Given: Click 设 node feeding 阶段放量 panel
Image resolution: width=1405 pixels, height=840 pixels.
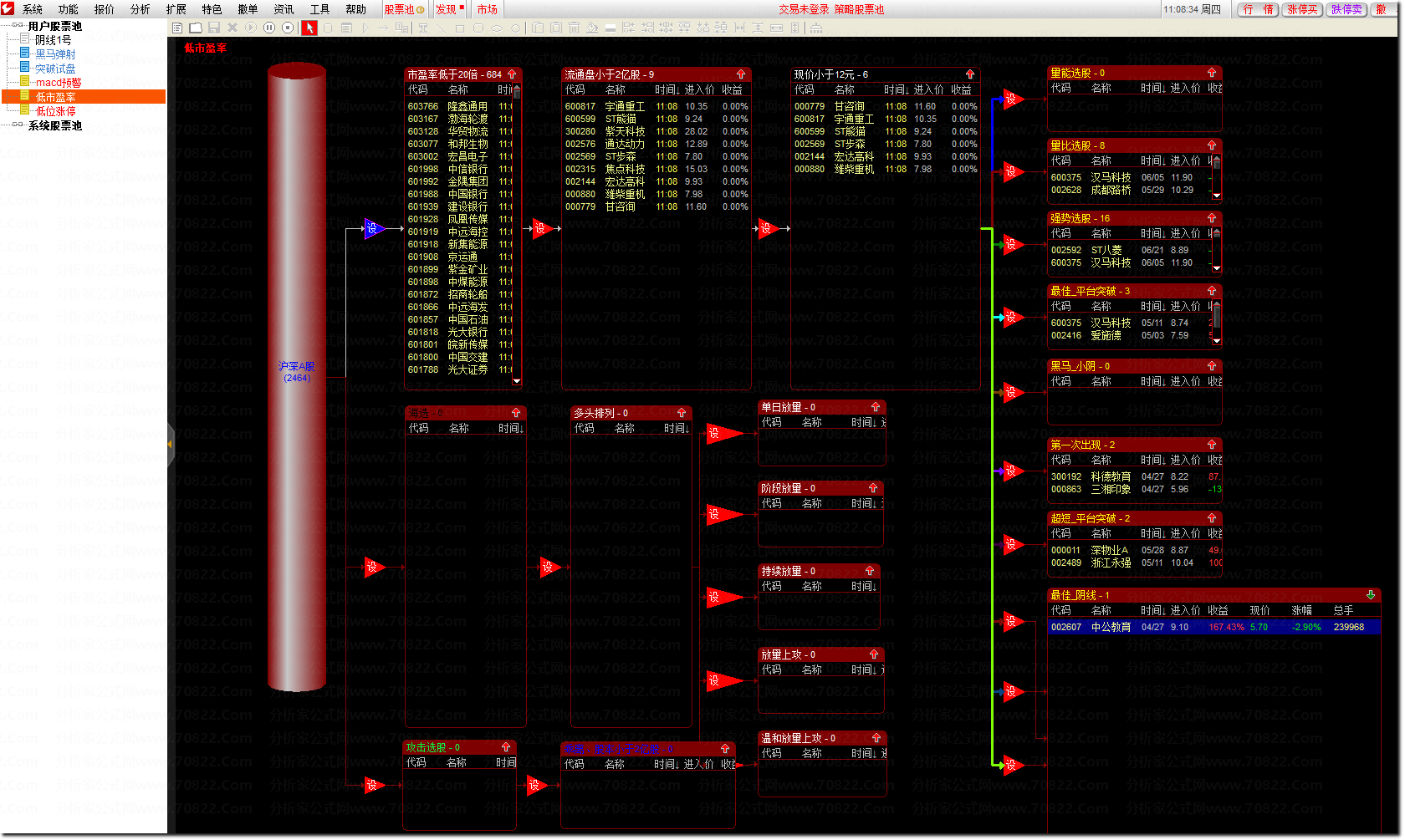Looking at the screenshot, I should [x=722, y=515].
